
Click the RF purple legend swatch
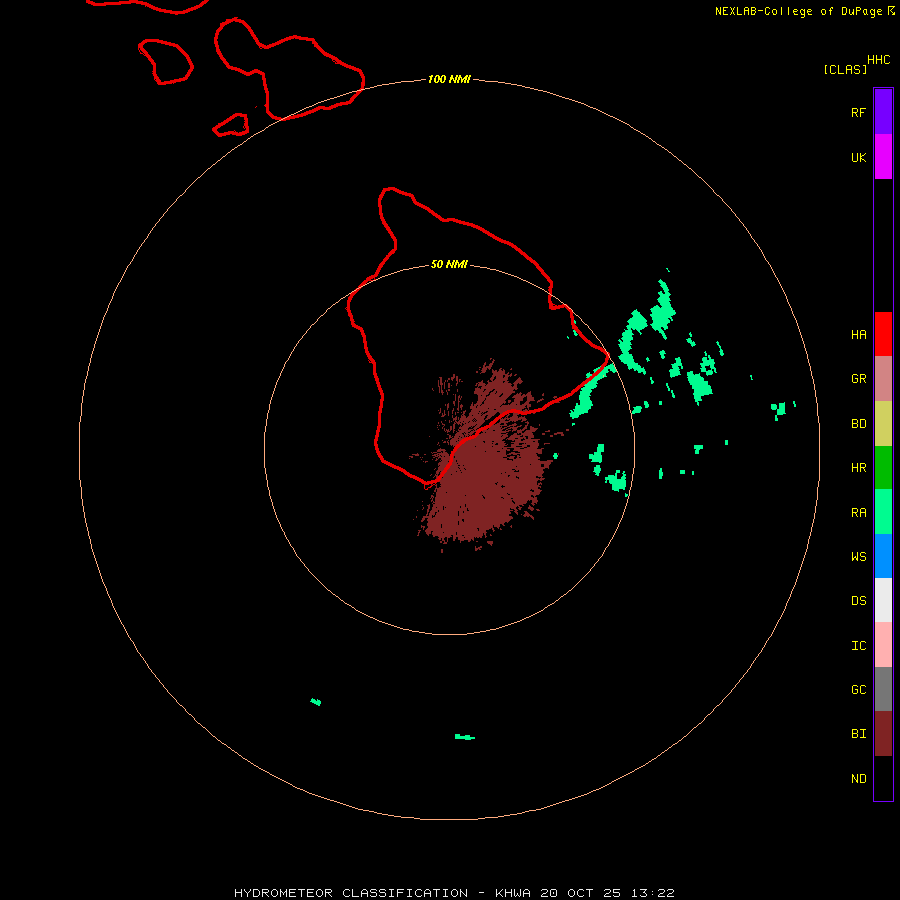[883, 112]
